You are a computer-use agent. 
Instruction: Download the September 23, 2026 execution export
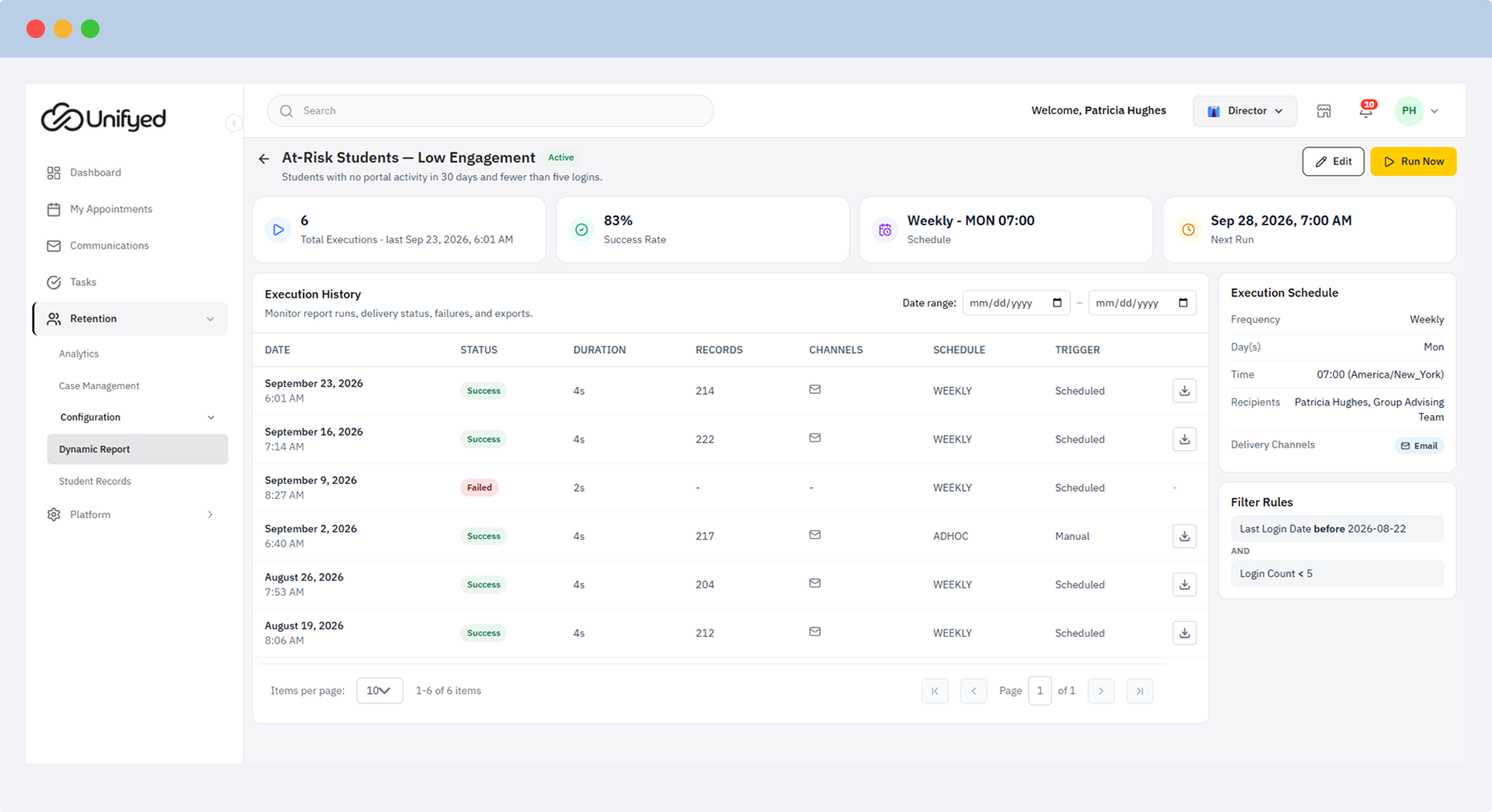click(1184, 391)
